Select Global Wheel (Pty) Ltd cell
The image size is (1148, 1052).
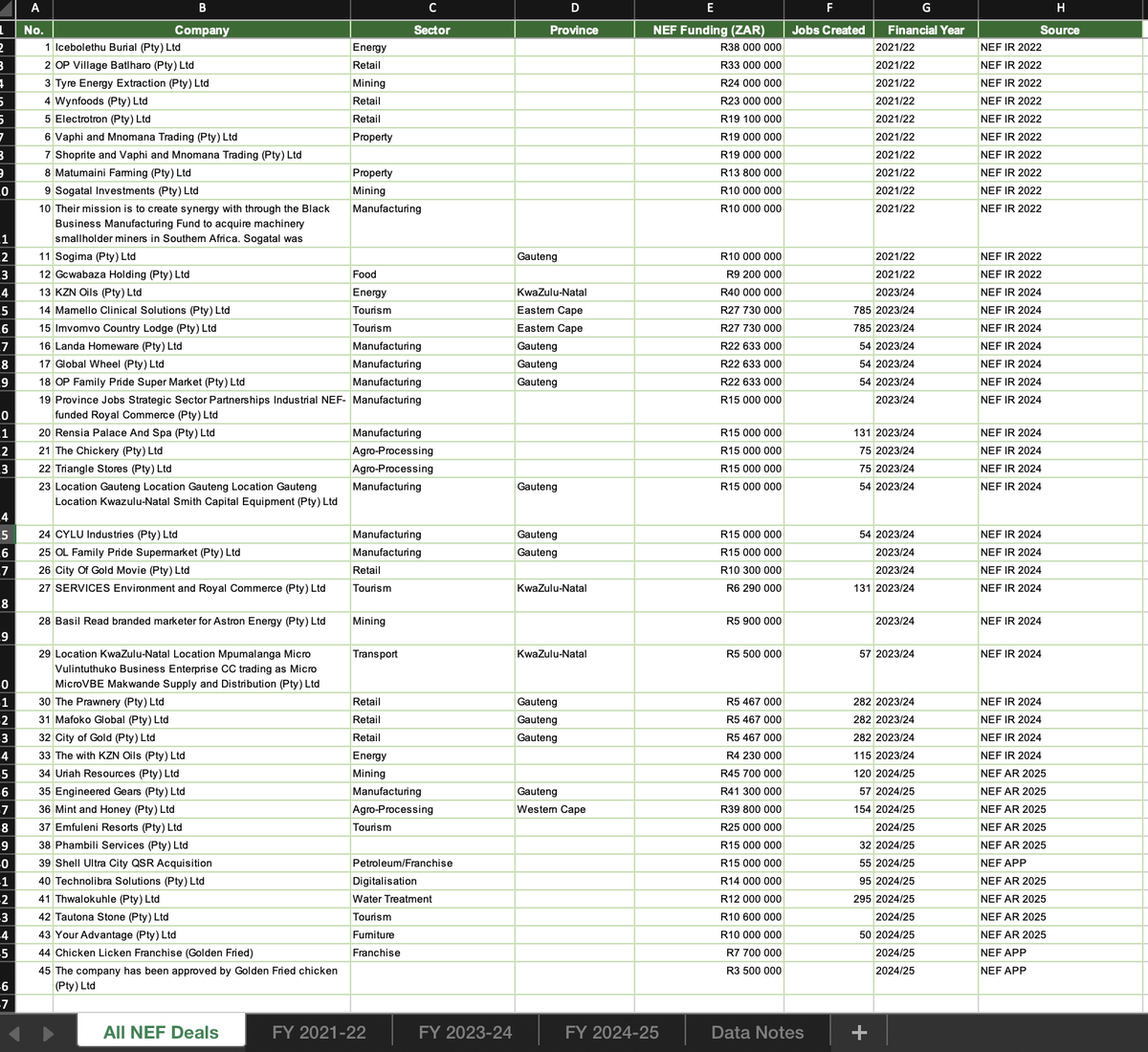tap(202, 364)
